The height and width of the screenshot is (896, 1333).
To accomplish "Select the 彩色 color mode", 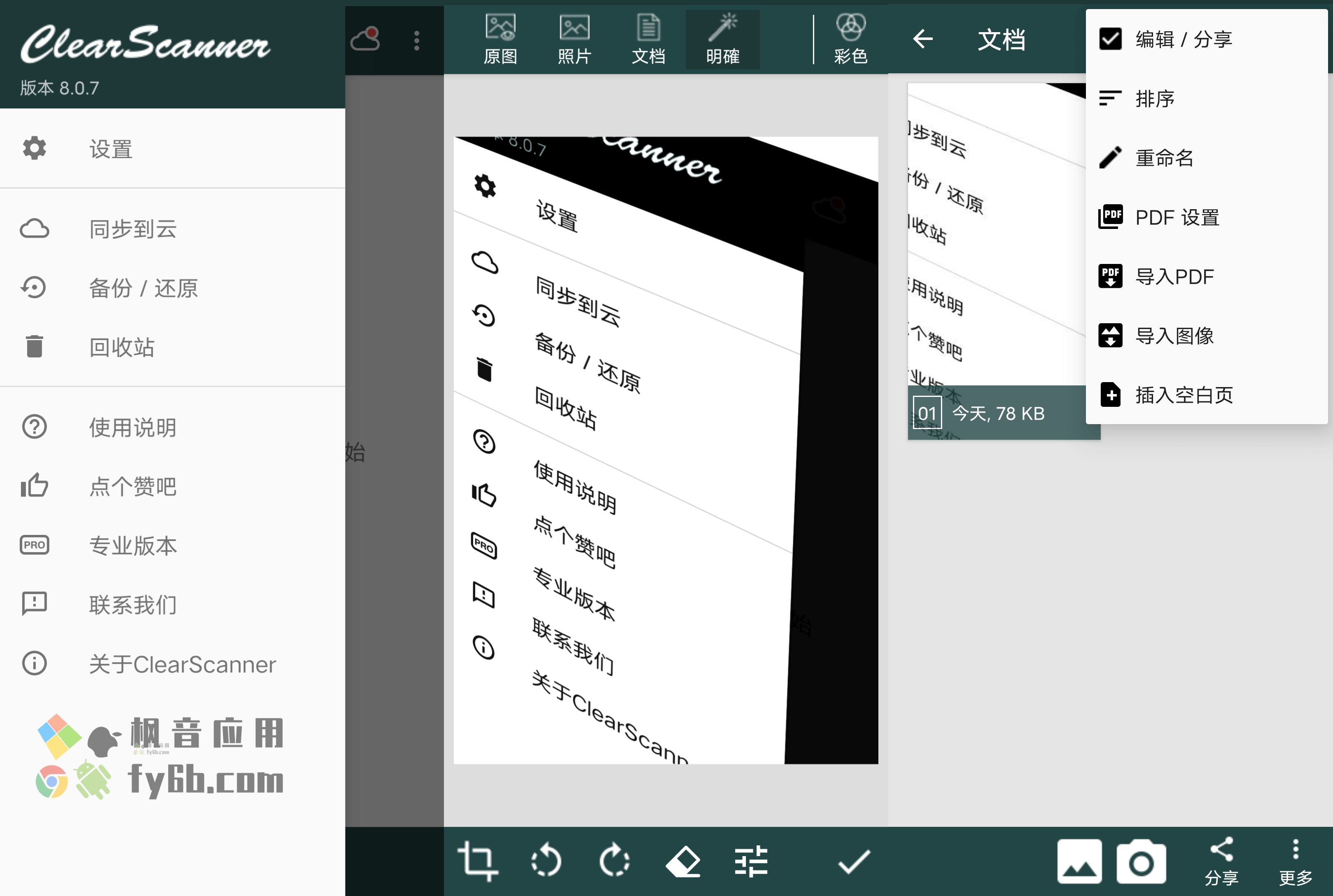I will (x=851, y=40).
